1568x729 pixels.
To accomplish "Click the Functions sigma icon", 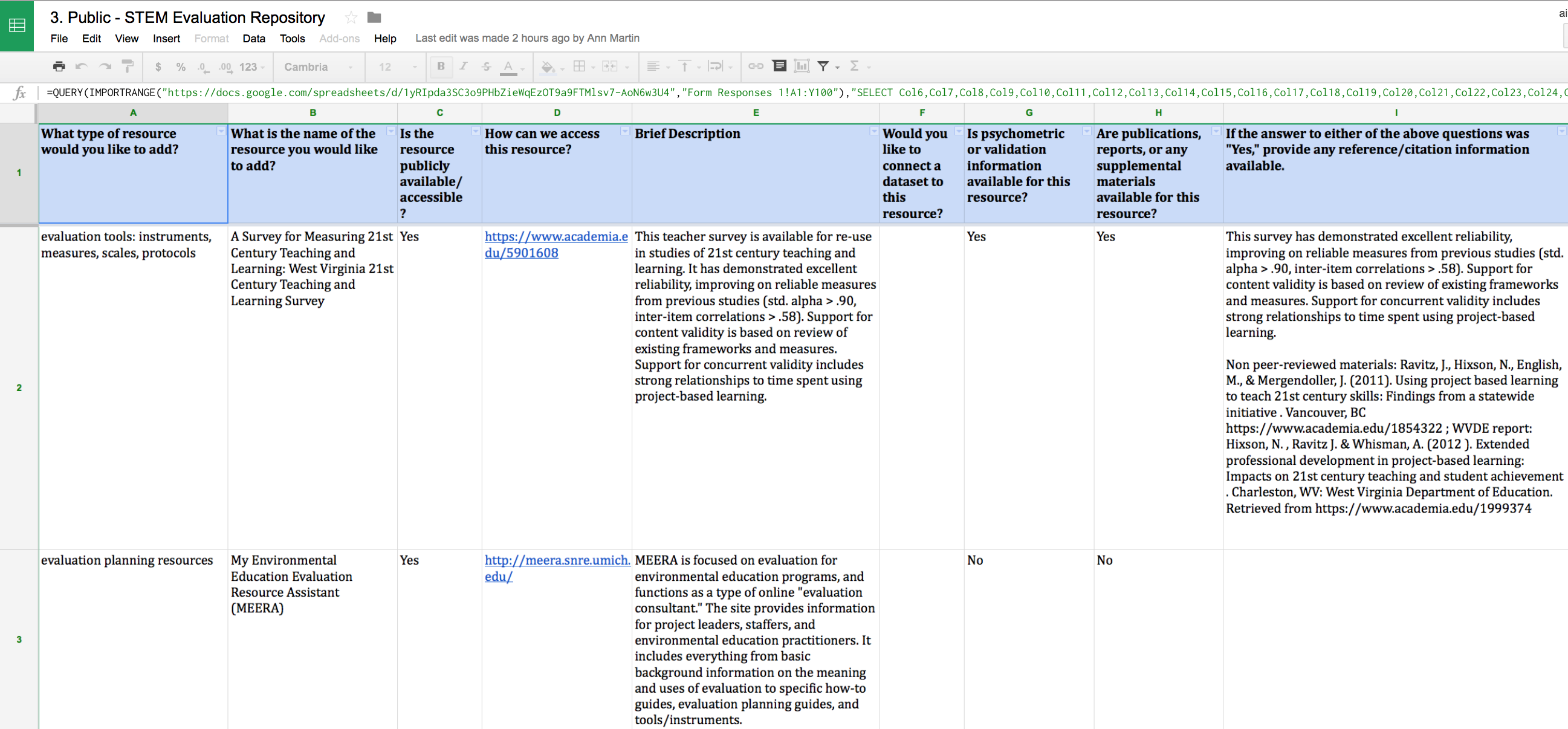I will point(854,66).
